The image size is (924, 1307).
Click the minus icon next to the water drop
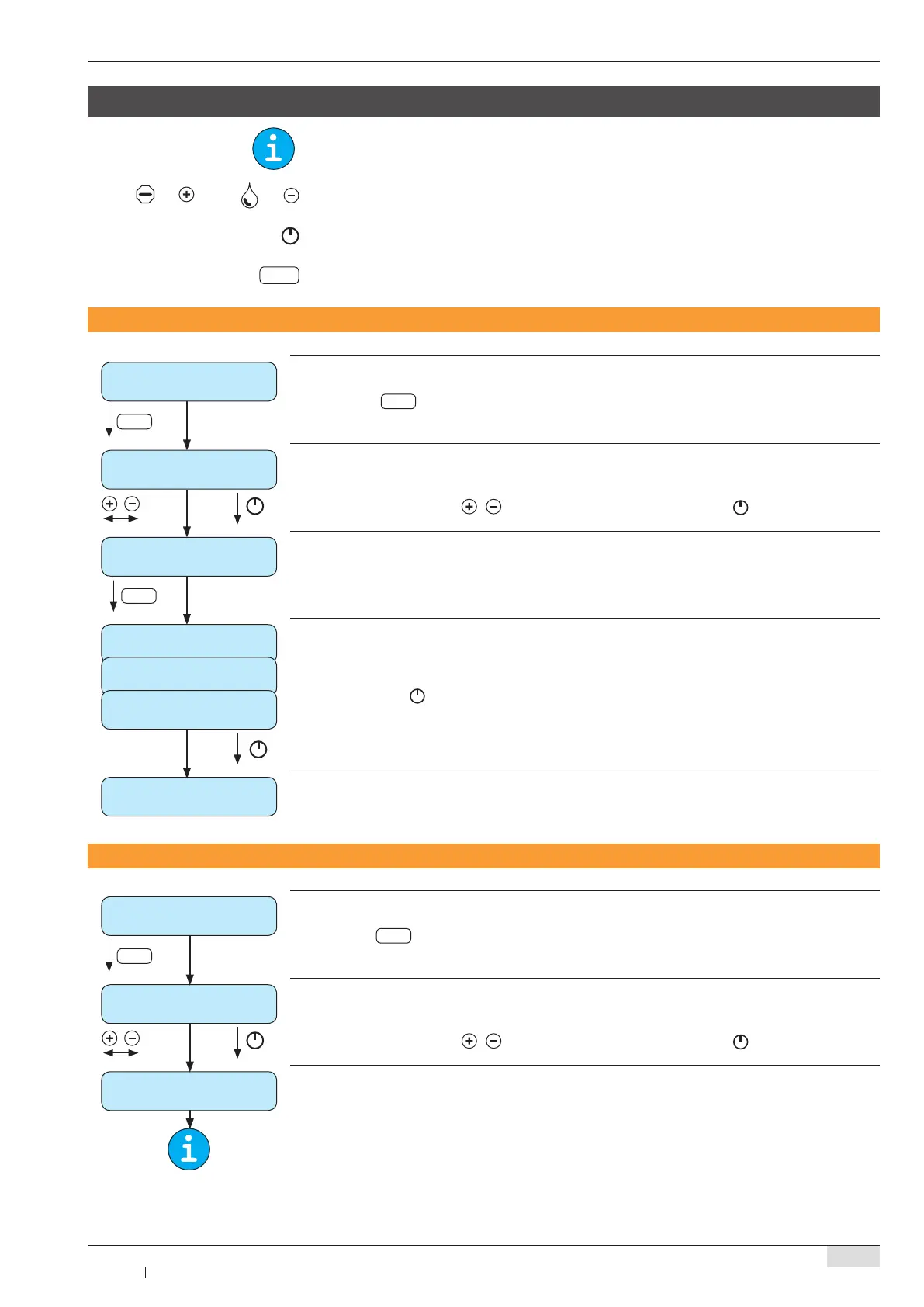point(291,196)
